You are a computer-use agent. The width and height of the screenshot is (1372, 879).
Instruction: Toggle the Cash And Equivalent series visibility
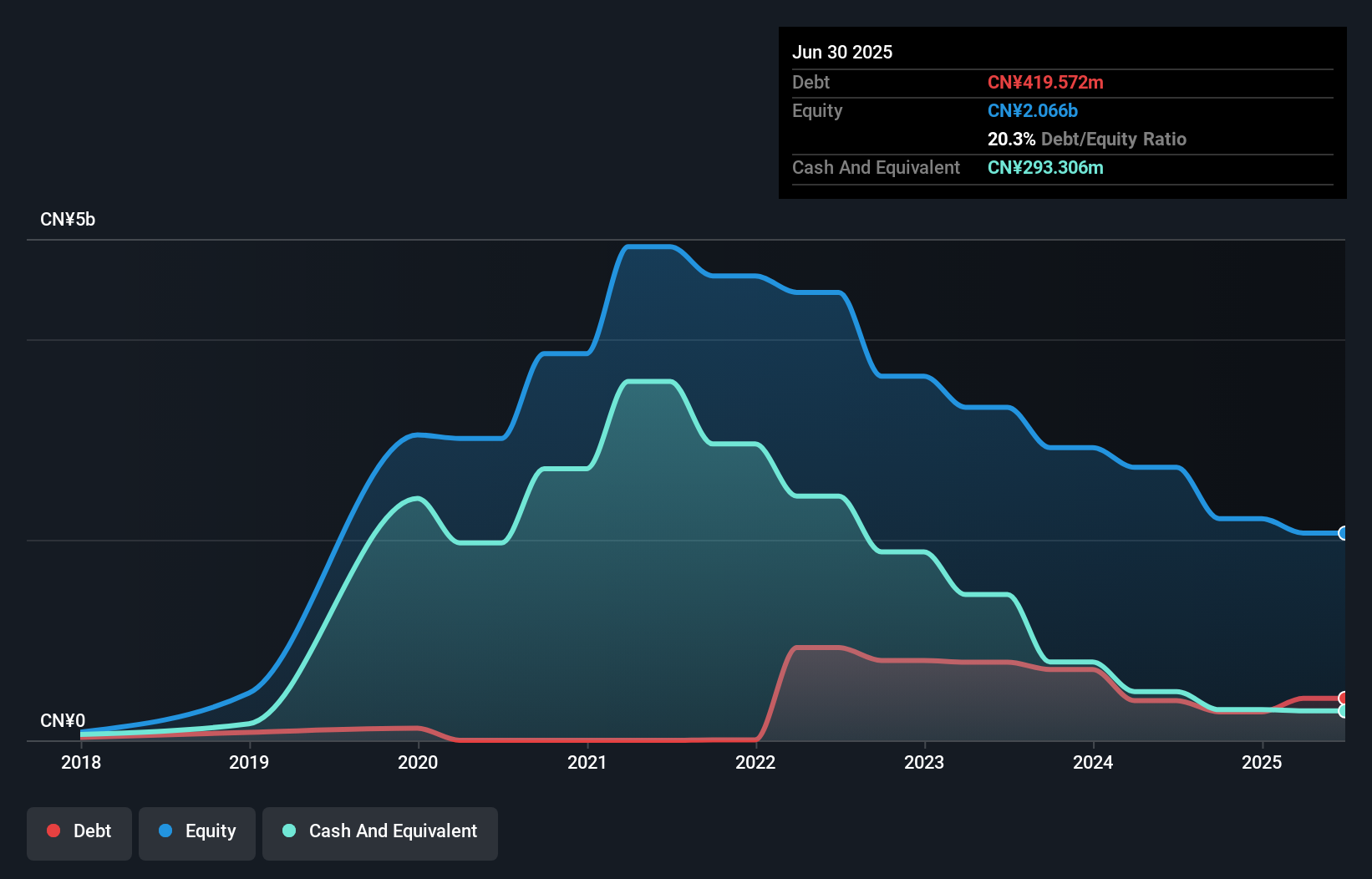tap(380, 832)
